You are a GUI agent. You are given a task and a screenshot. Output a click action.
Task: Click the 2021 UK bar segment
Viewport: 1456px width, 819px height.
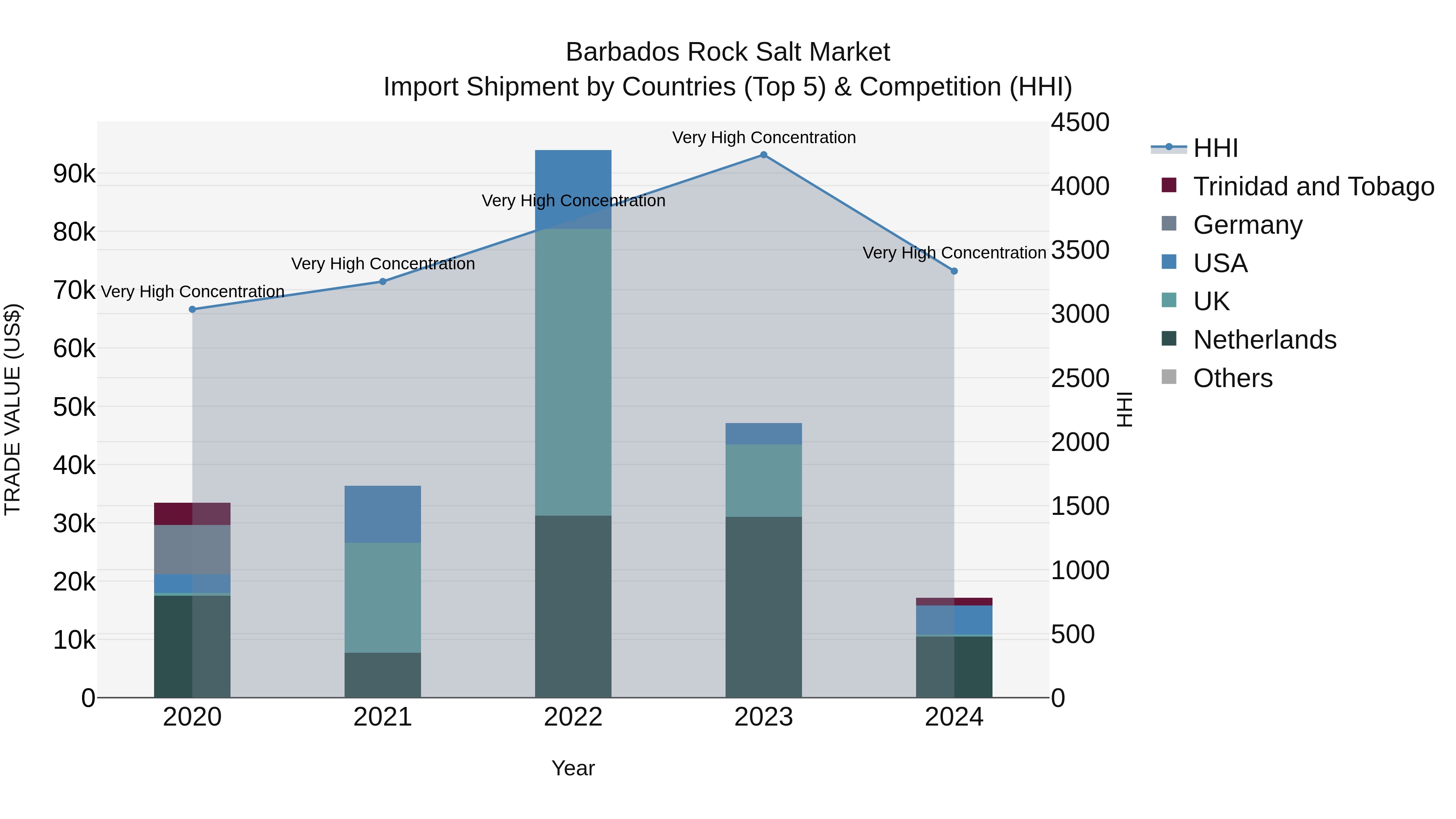pos(383,597)
